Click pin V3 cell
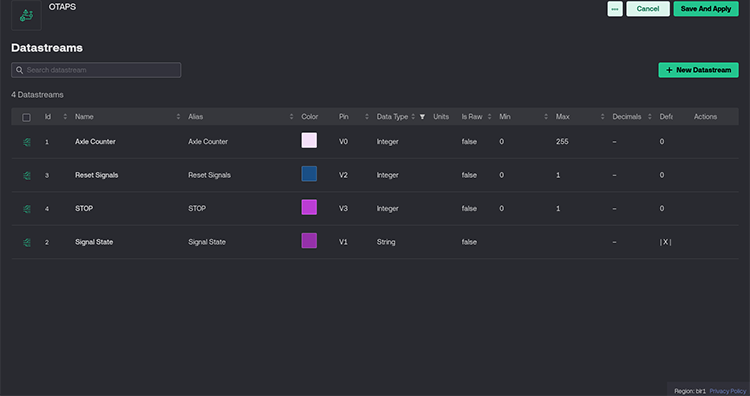 343,209
